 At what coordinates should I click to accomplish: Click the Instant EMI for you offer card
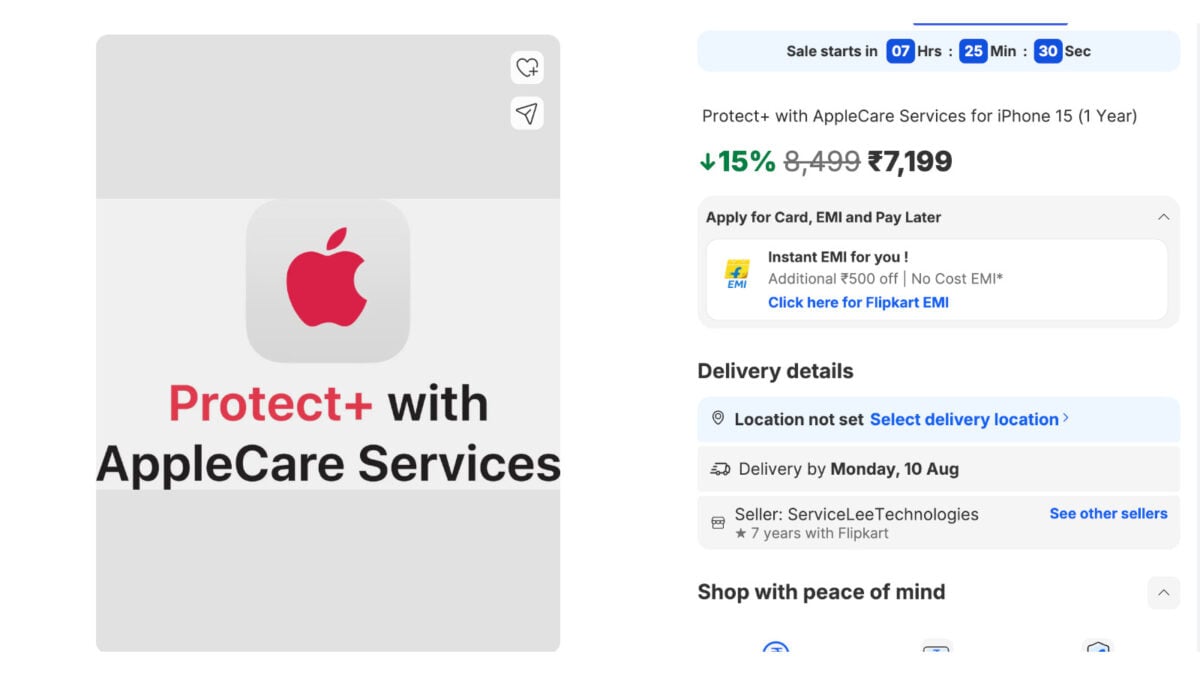pyautogui.click(x=936, y=280)
